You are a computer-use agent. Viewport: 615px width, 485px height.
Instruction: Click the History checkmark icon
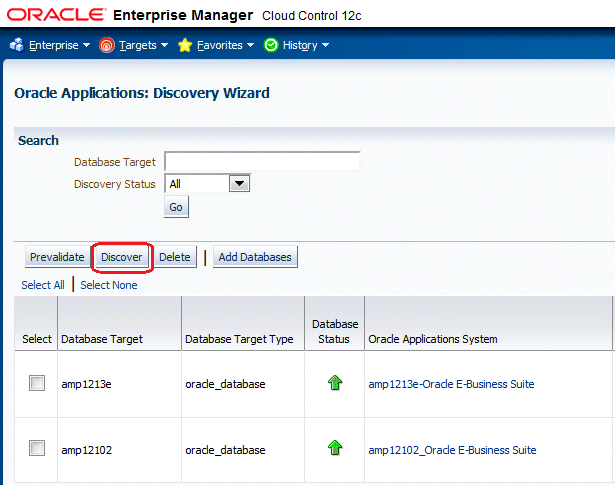[271, 45]
